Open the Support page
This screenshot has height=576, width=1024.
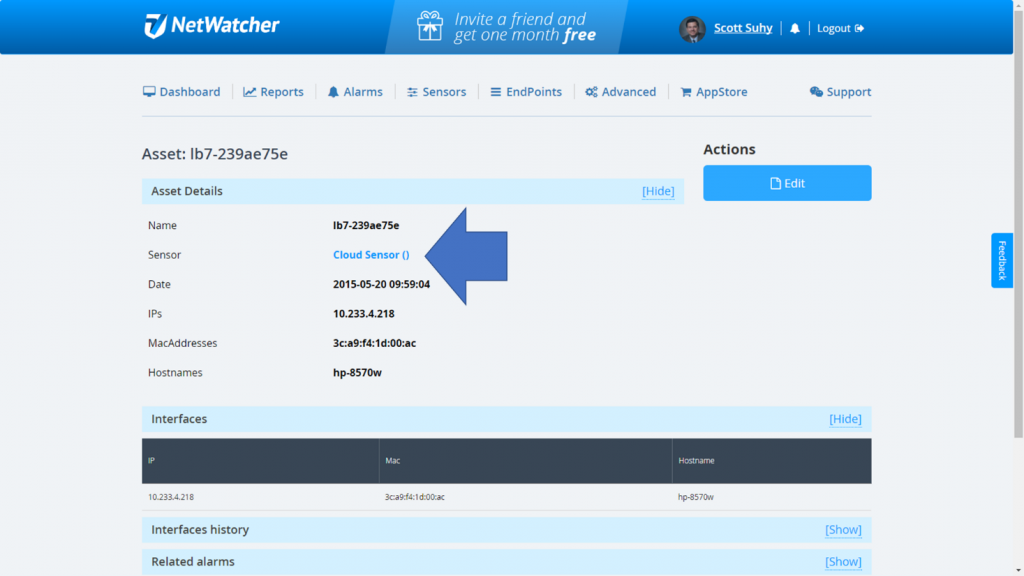[x=840, y=92]
